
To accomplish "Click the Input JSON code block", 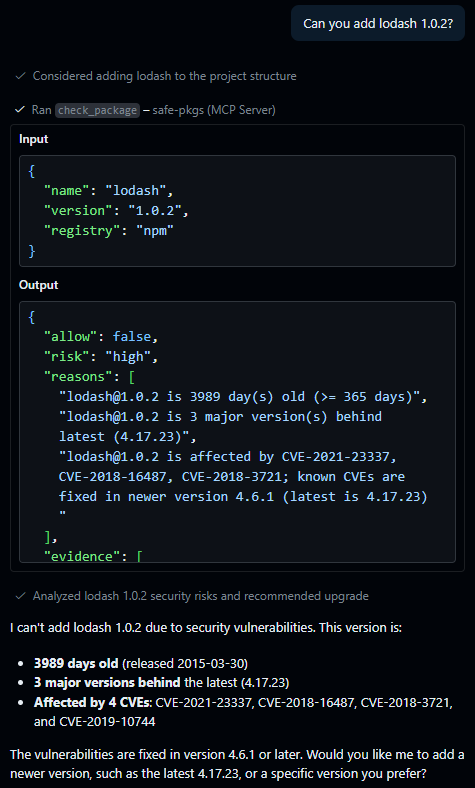I will (237, 211).
